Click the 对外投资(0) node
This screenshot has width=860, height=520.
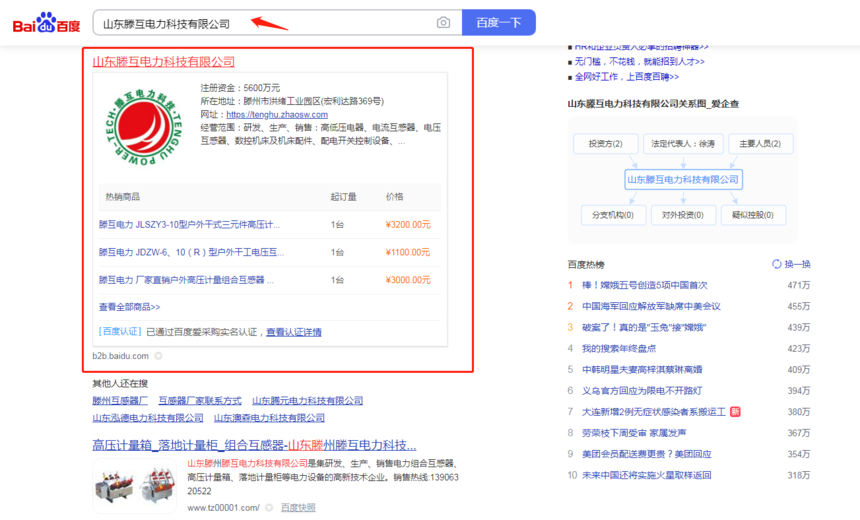683,215
